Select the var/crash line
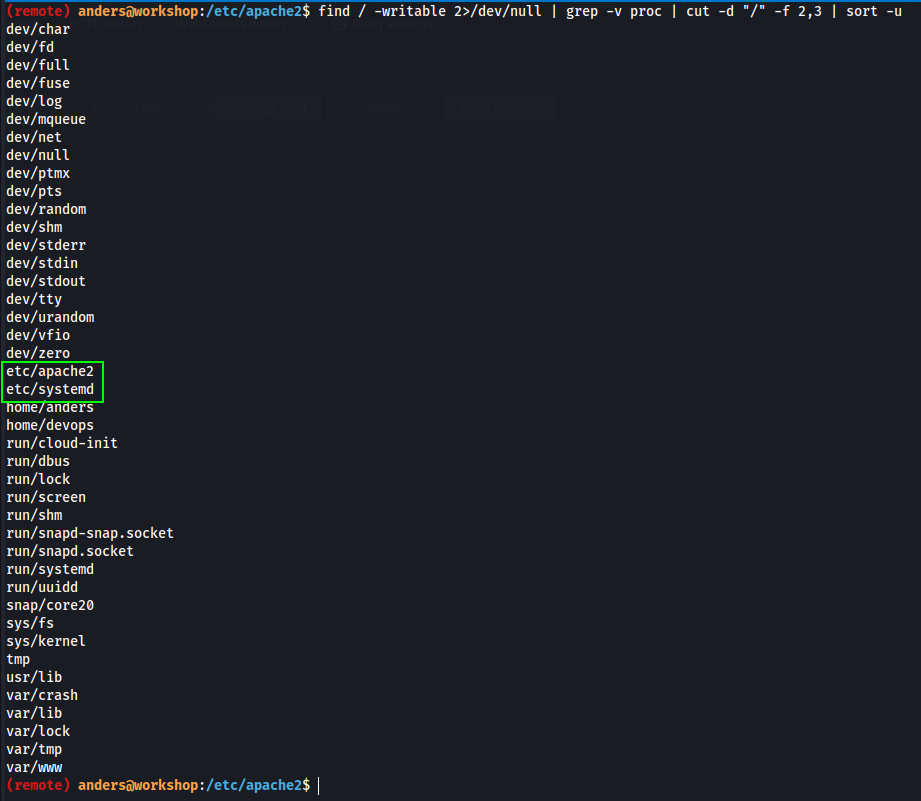This screenshot has width=921, height=801. [x=42, y=695]
